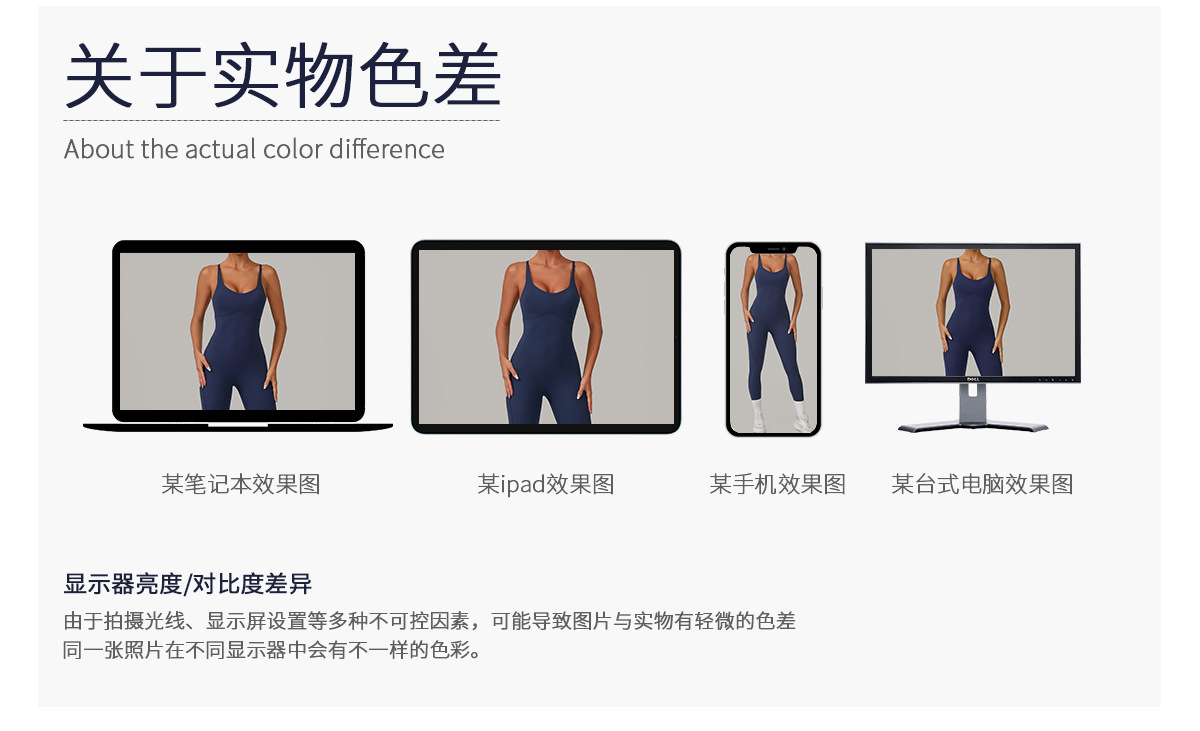
Task: Click the iPad tablet device image
Action: pos(546,337)
